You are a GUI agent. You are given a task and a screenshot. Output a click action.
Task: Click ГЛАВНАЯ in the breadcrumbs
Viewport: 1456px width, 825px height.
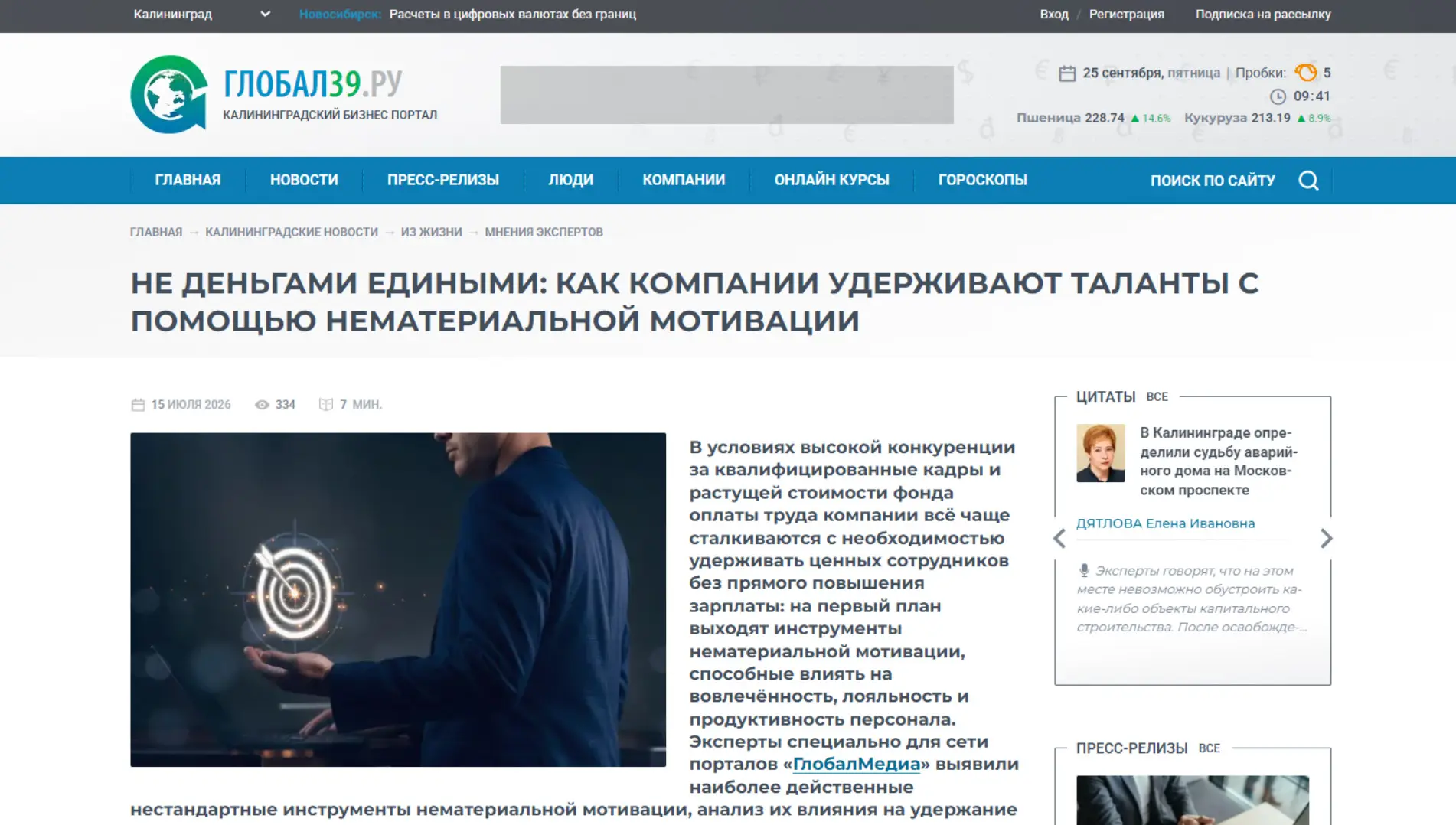click(156, 232)
